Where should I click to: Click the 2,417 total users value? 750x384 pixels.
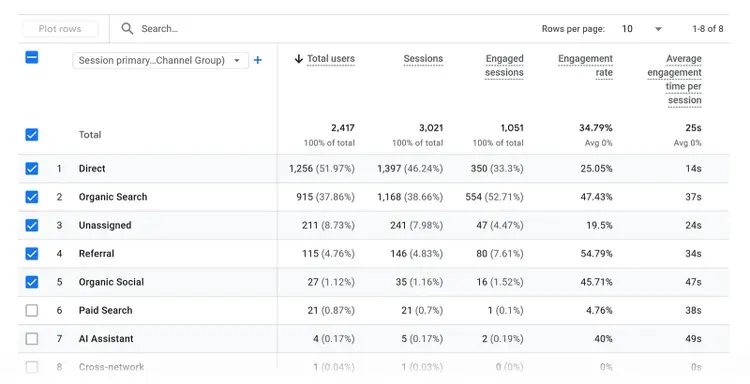click(x=343, y=128)
